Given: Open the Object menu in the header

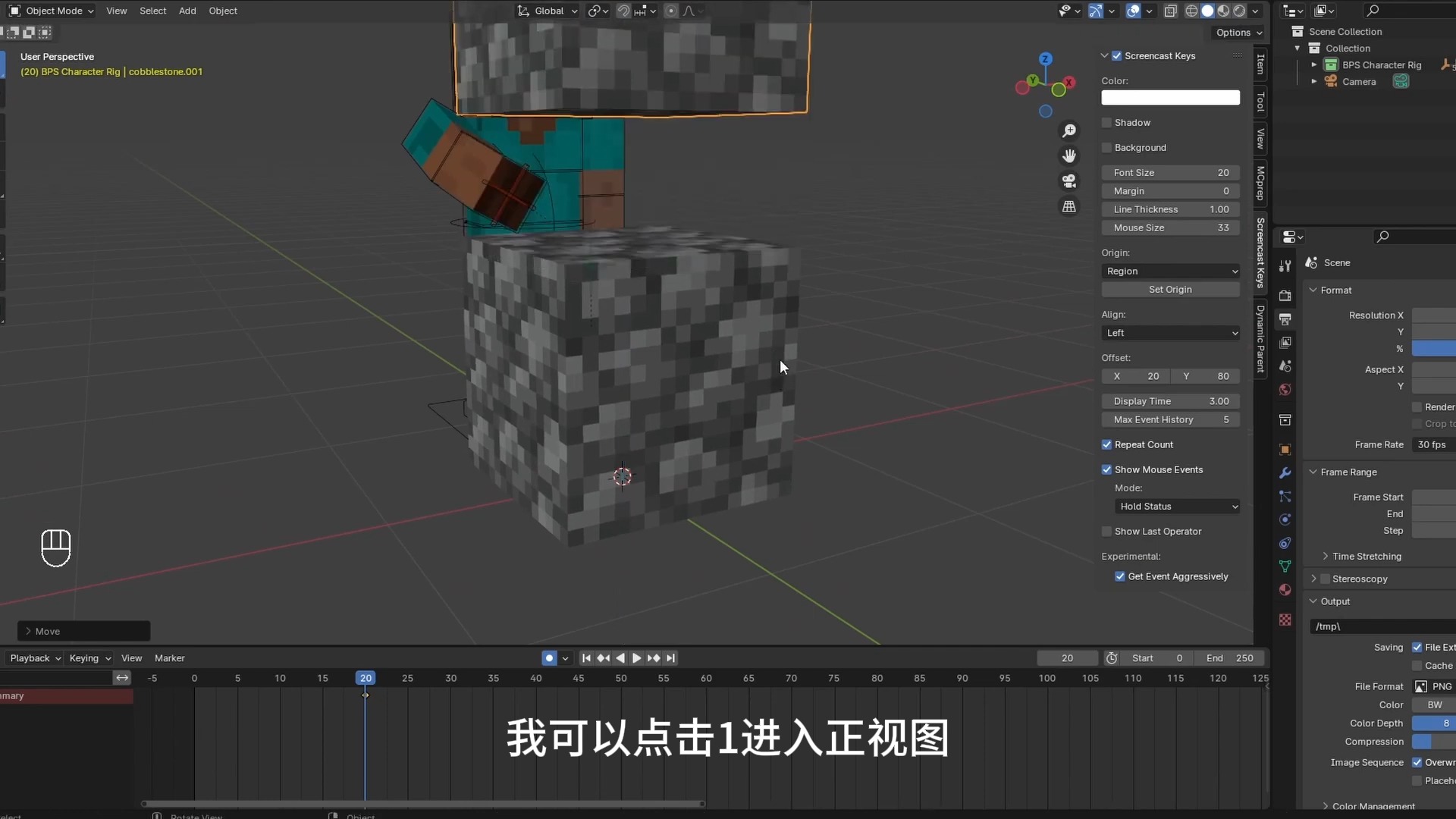Looking at the screenshot, I should [222, 11].
